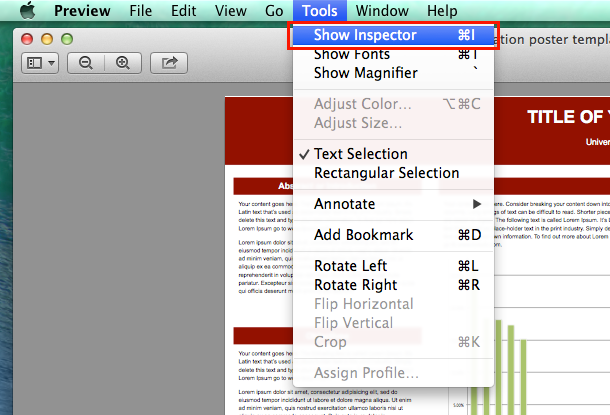Close the open Tools menu

pos(320,11)
